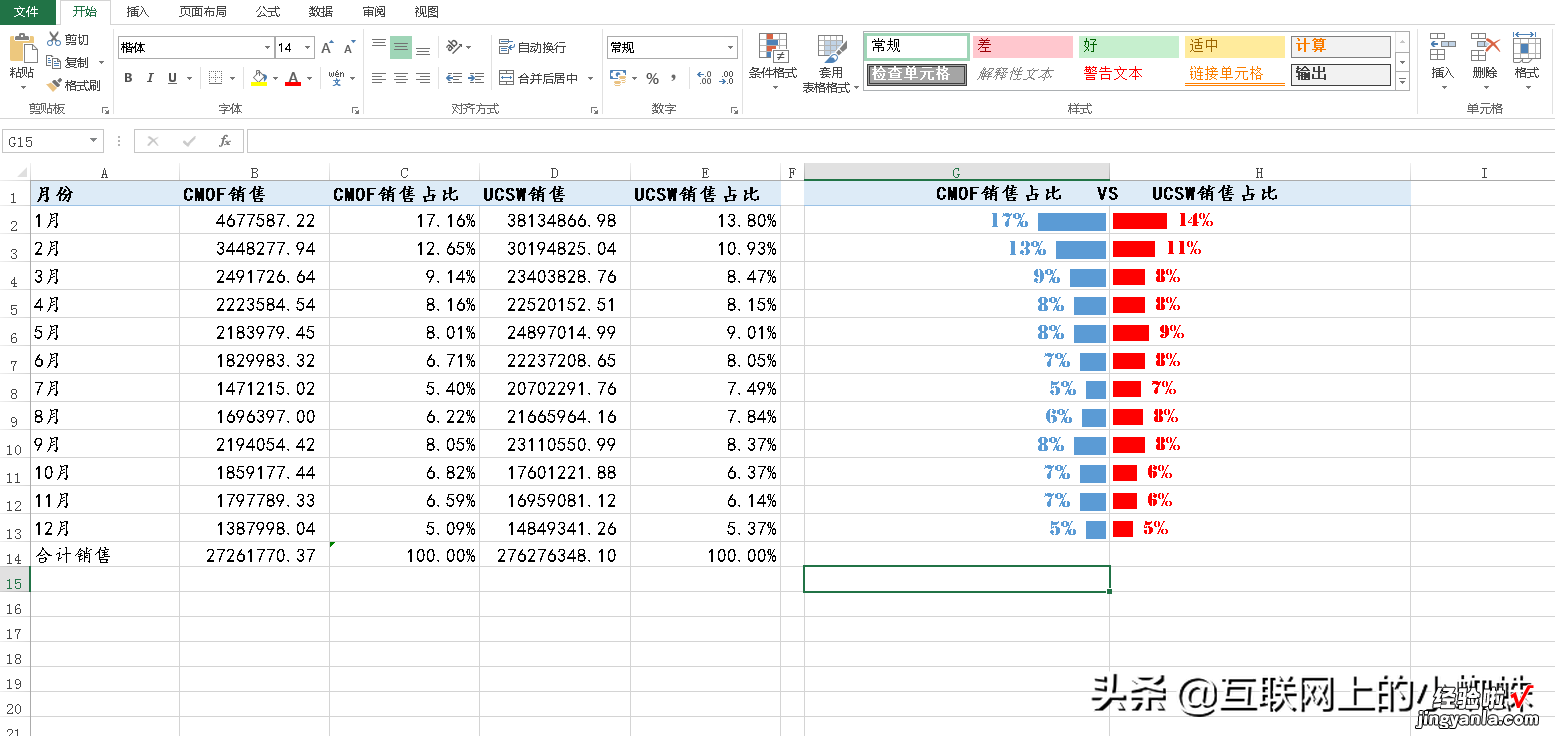This screenshot has height=736, width=1555.
Task: Apply percent style (%) number format
Action: click(652, 78)
